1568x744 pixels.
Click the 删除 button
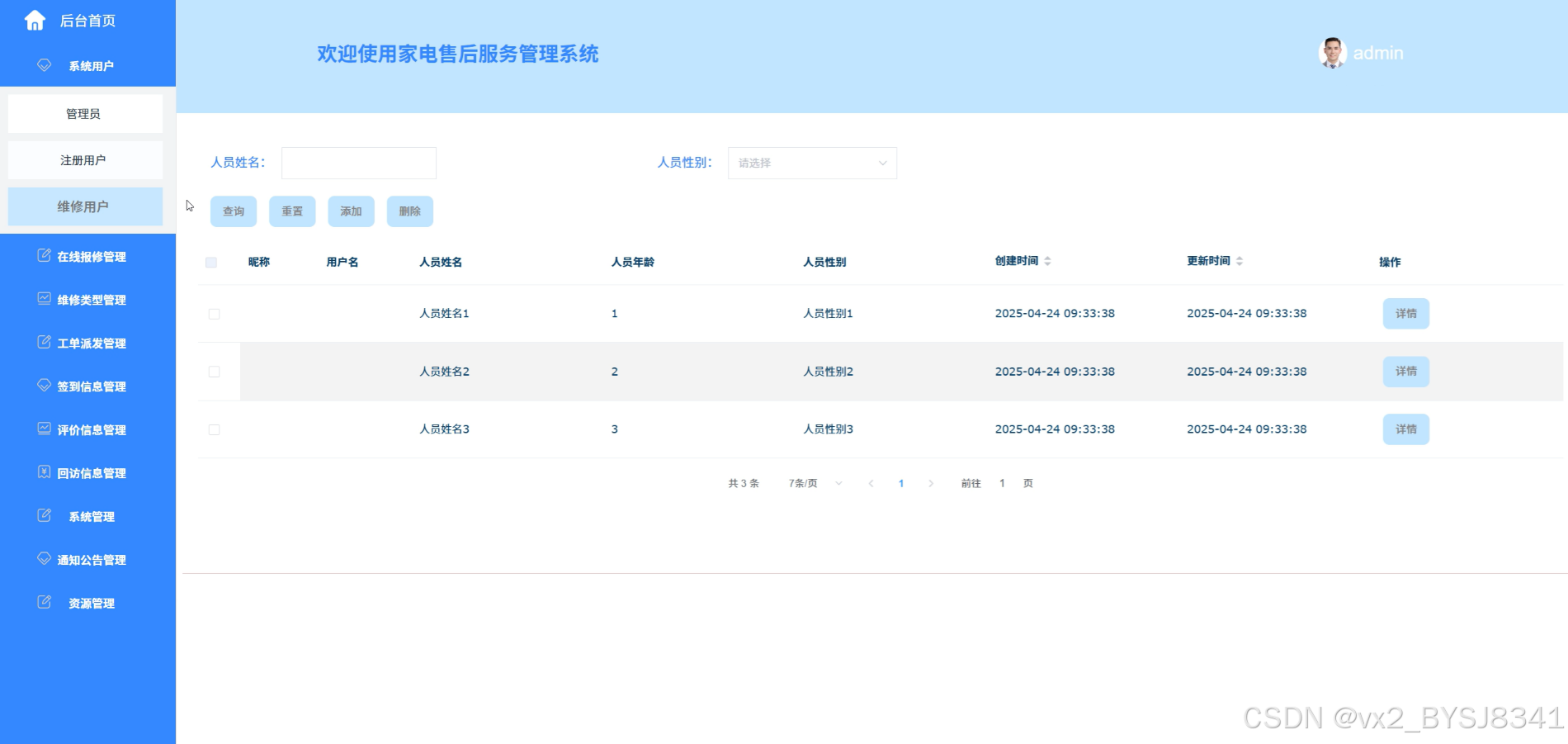click(x=410, y=211)
